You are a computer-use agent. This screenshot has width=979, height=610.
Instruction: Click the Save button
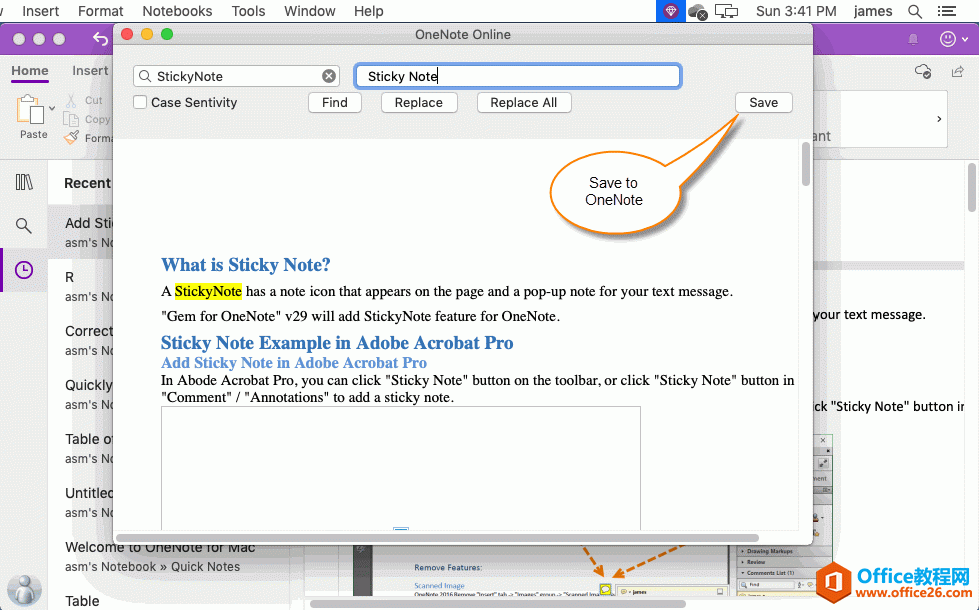click(763, 102)
